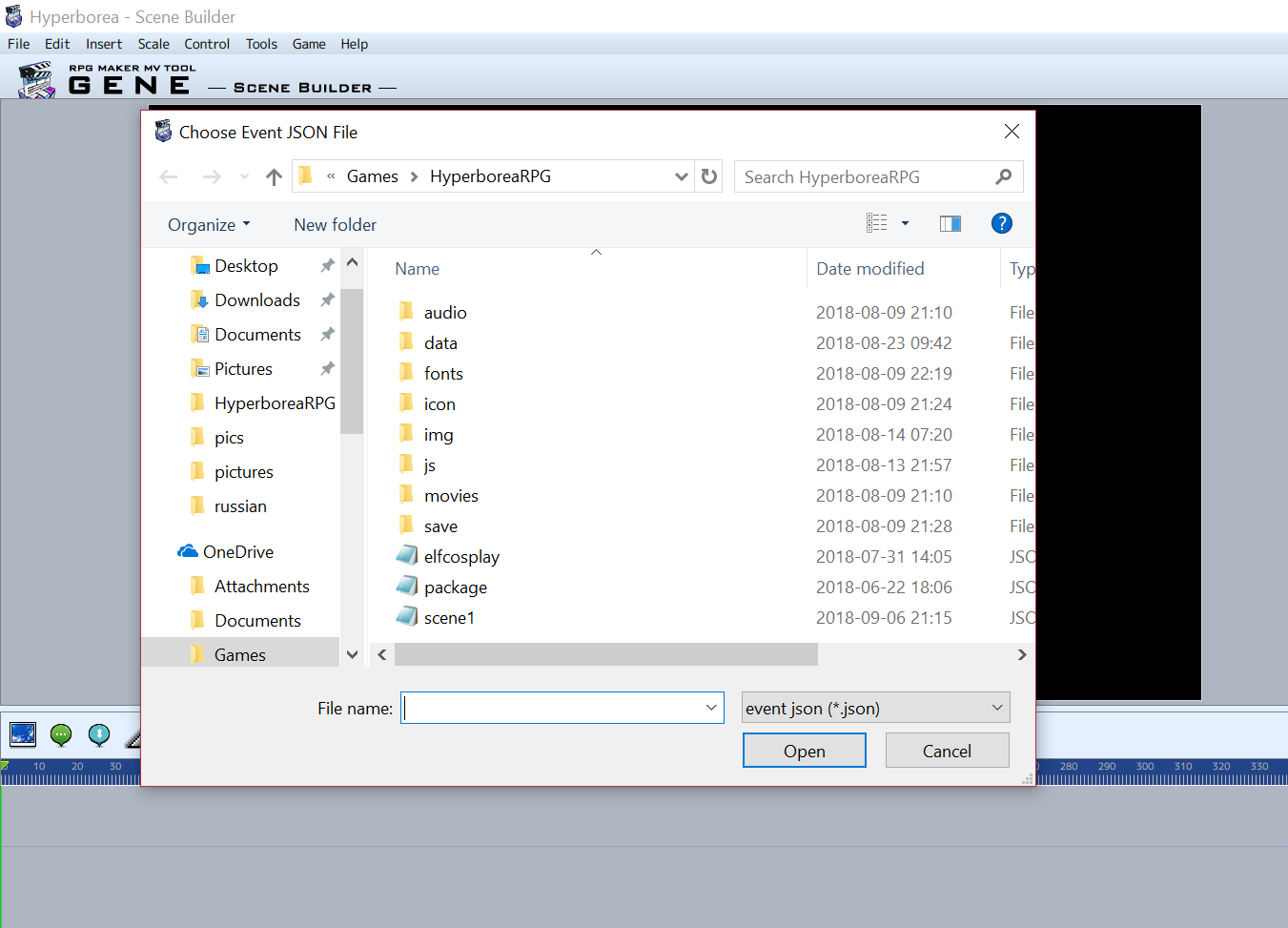Click the blue scroll balloon icon
The height and width of the screenshot is (928, 1288).
[x=99, y=734]
